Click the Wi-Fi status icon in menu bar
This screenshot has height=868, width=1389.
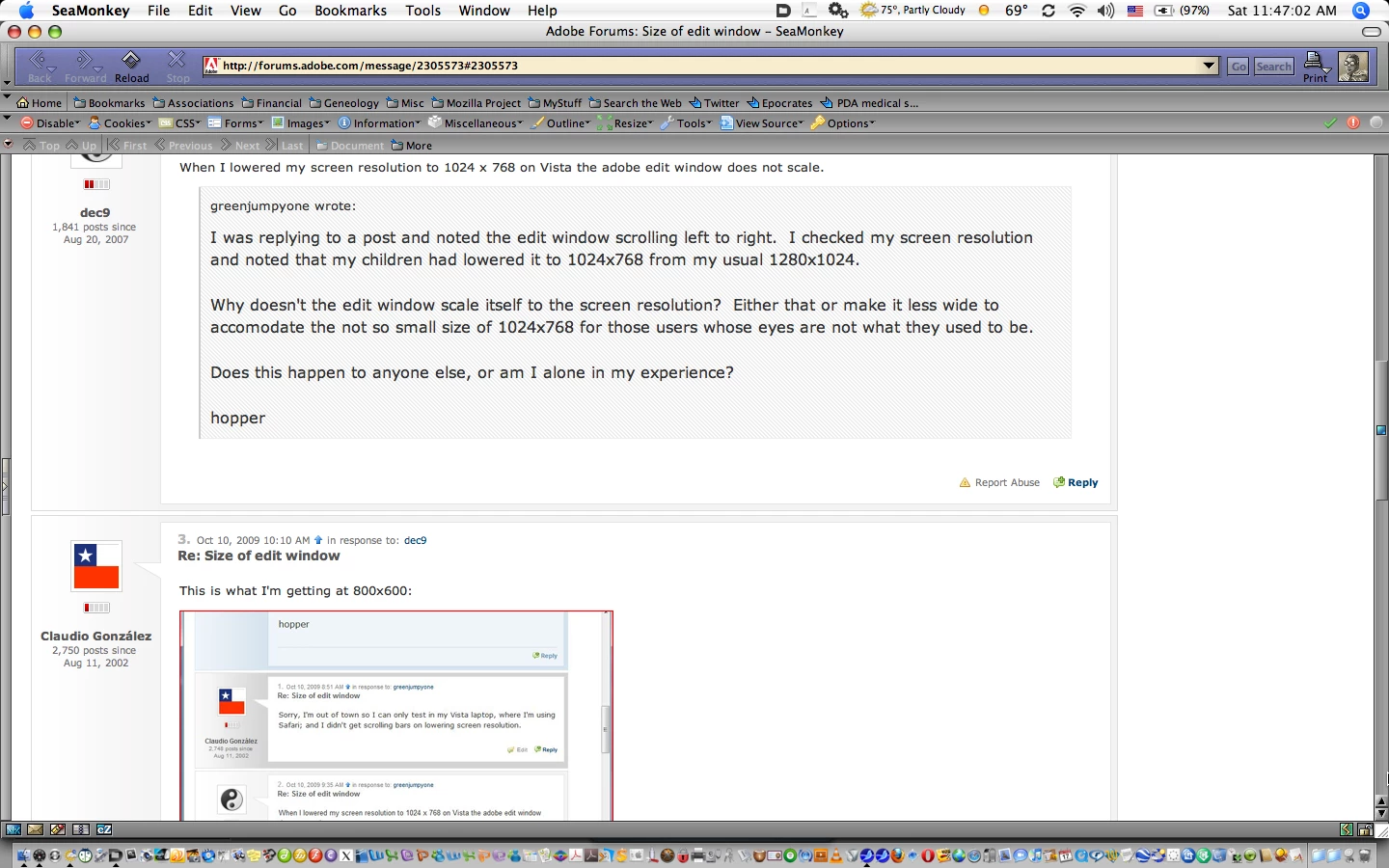pos(1077,11)
